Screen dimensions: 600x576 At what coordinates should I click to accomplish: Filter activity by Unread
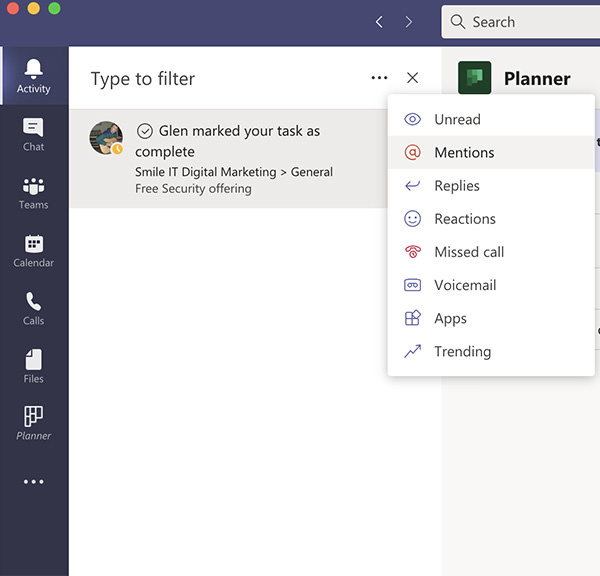pos(491,119)
